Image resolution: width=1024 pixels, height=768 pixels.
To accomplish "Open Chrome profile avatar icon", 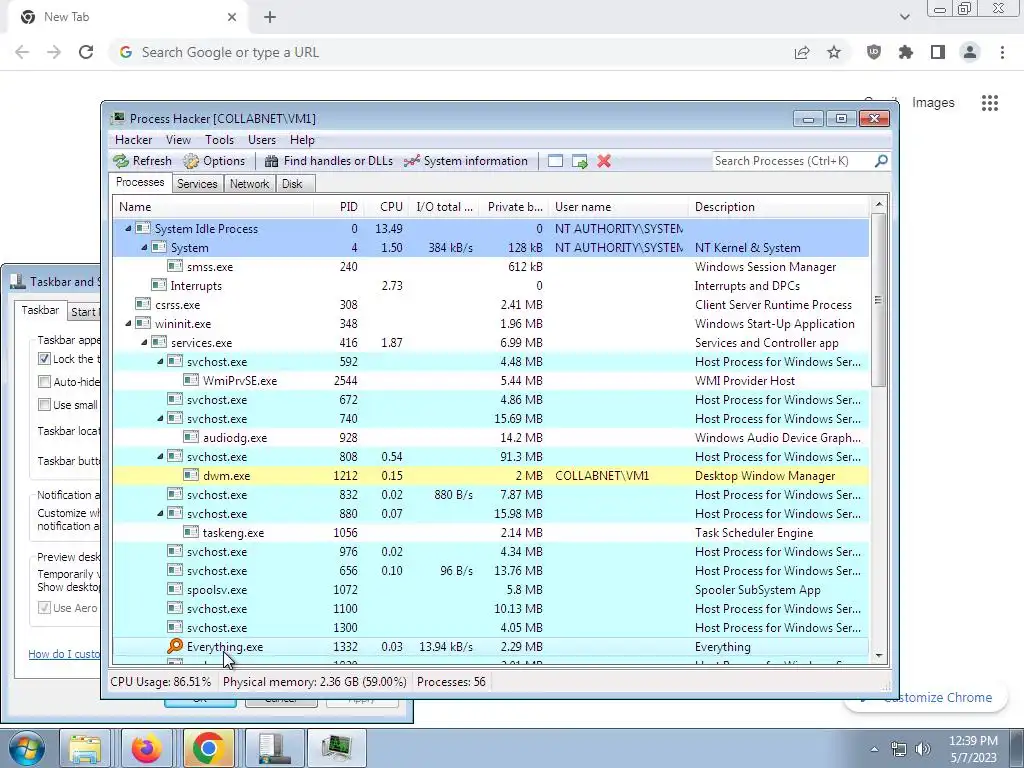I will pos(970,52).
